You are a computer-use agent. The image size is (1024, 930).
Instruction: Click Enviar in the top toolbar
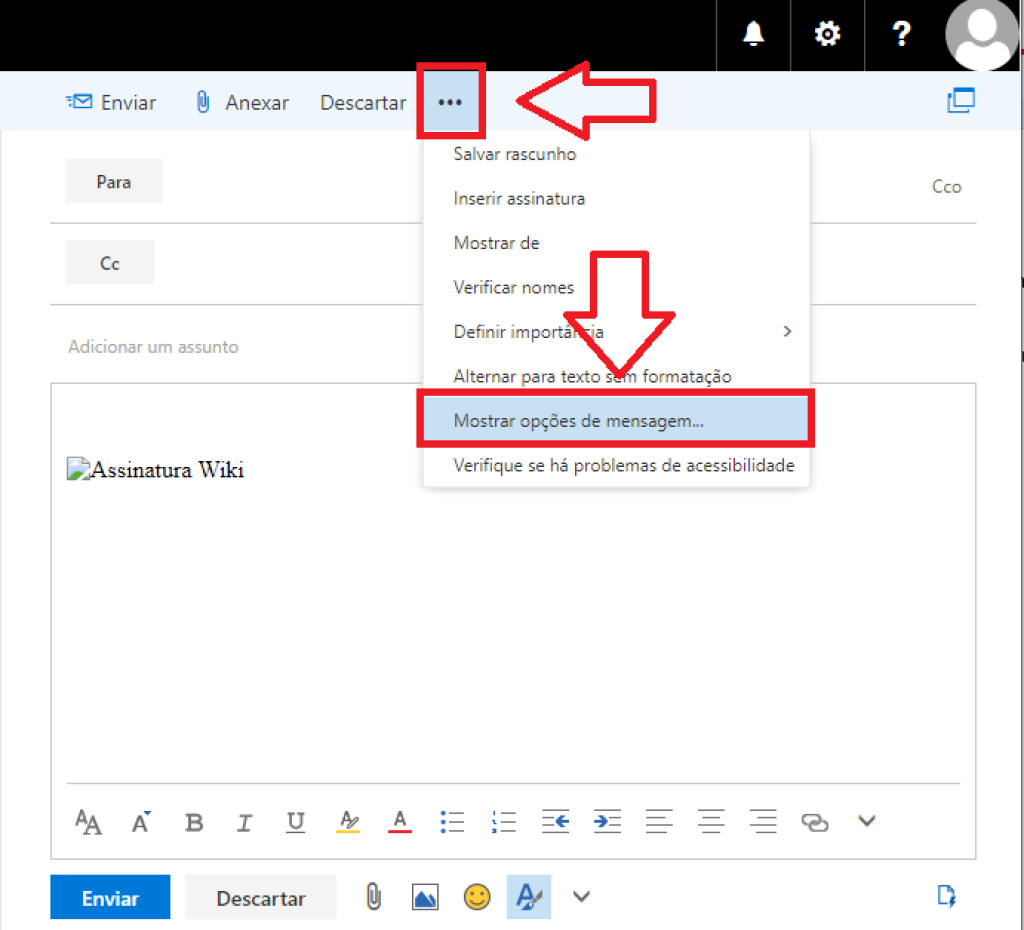coord(111,103)
